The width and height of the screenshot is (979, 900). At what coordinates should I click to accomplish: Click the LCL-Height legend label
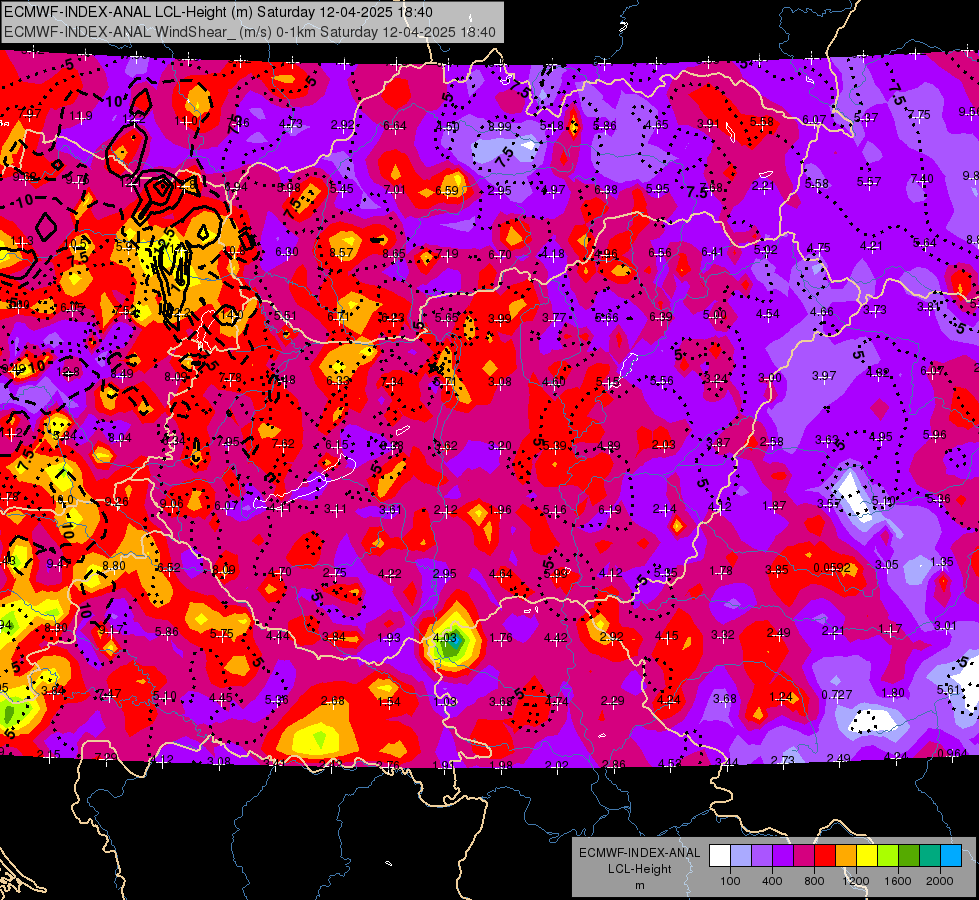click(x=639, y=869)
